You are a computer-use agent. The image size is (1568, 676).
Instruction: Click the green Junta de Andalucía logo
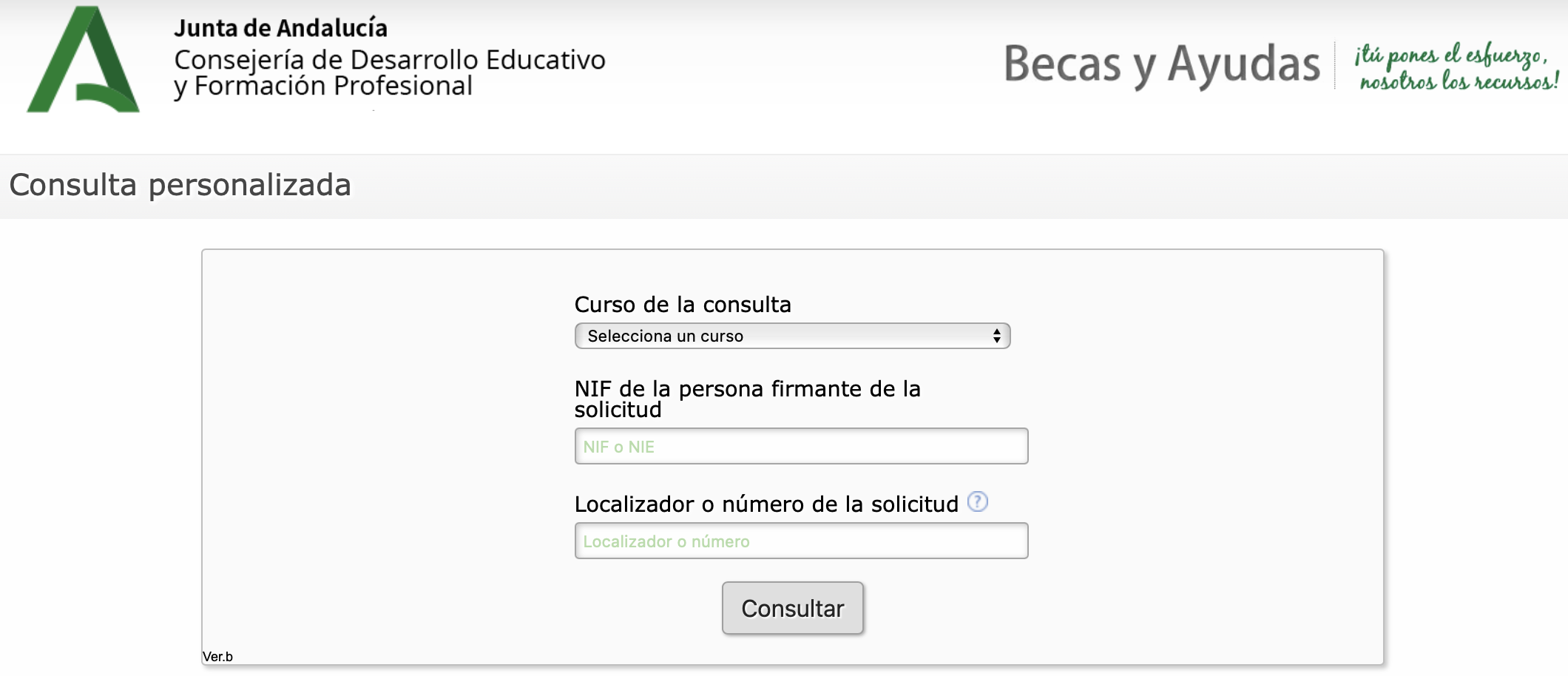pos(83,59)
